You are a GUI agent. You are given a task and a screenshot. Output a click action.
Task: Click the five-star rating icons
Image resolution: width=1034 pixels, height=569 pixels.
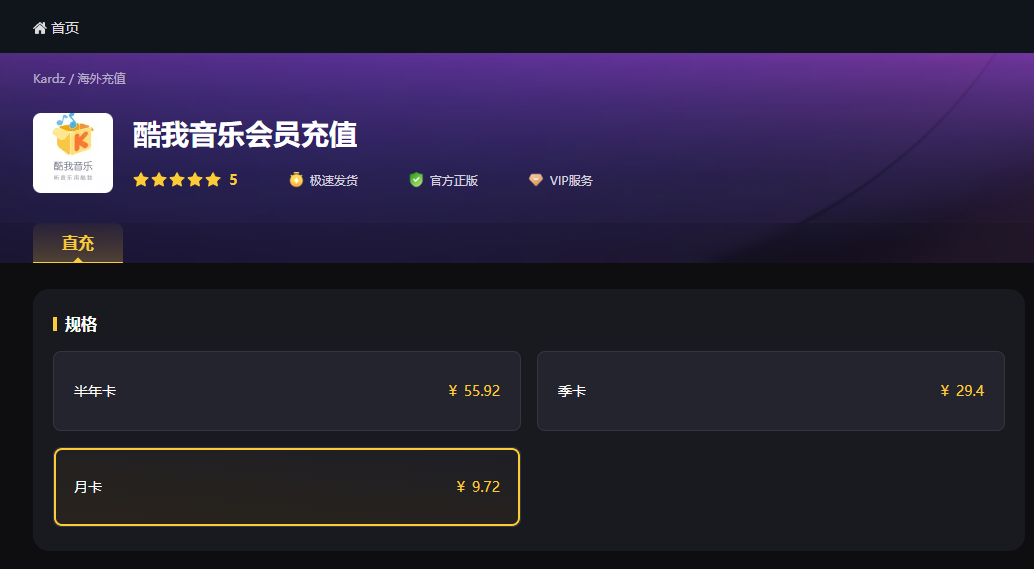pos(177,180)
